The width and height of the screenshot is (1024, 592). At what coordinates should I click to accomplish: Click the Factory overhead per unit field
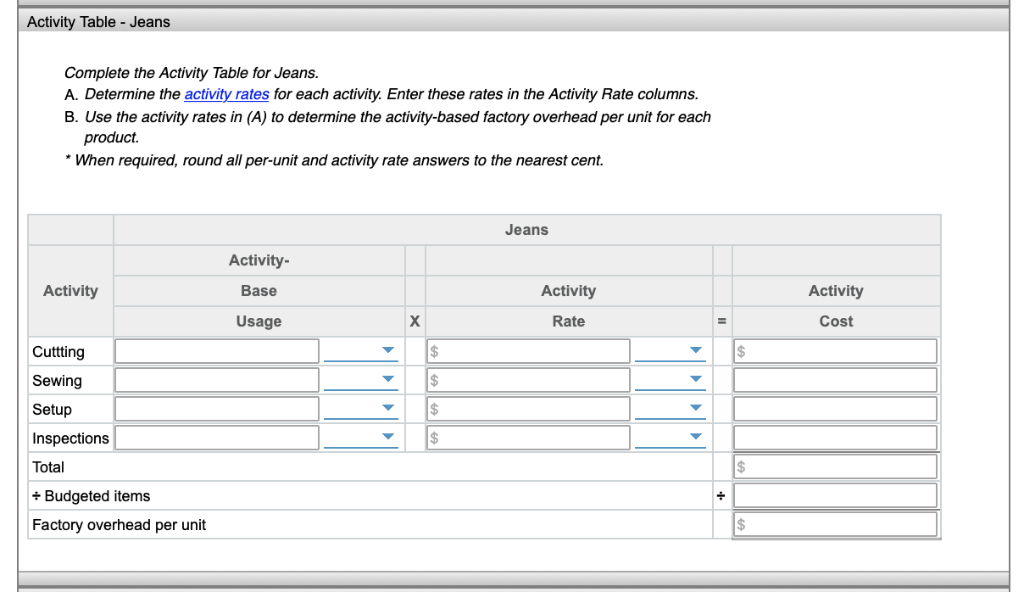[x=835, y=523]
